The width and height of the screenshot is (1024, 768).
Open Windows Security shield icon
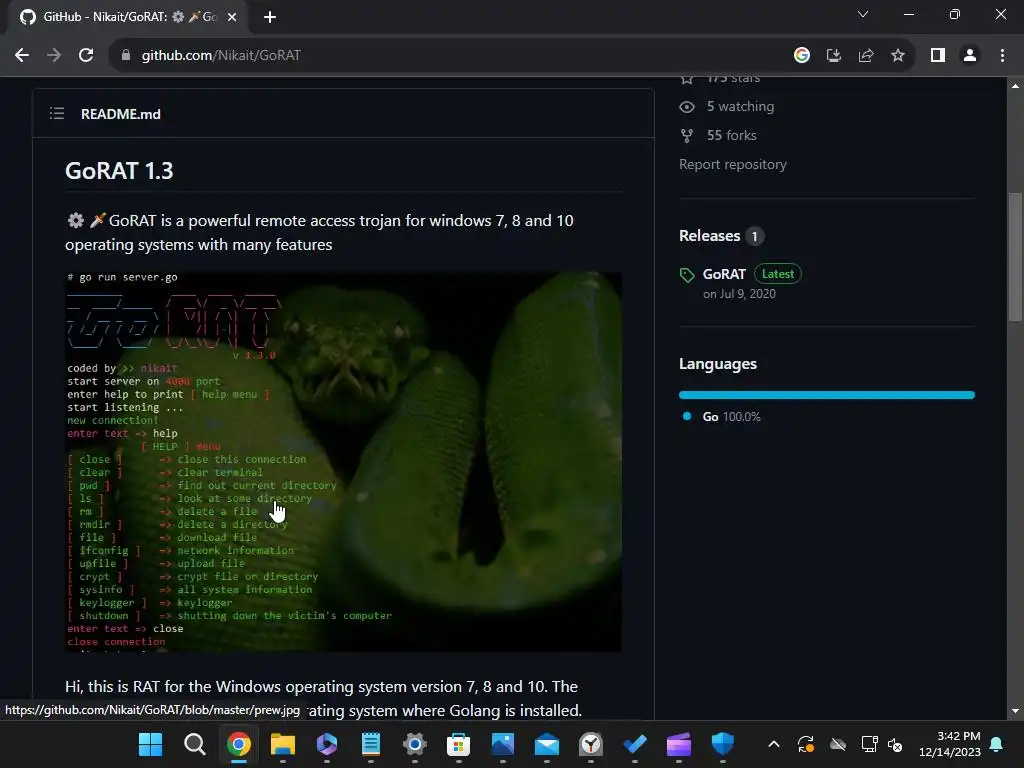(723, 744)
